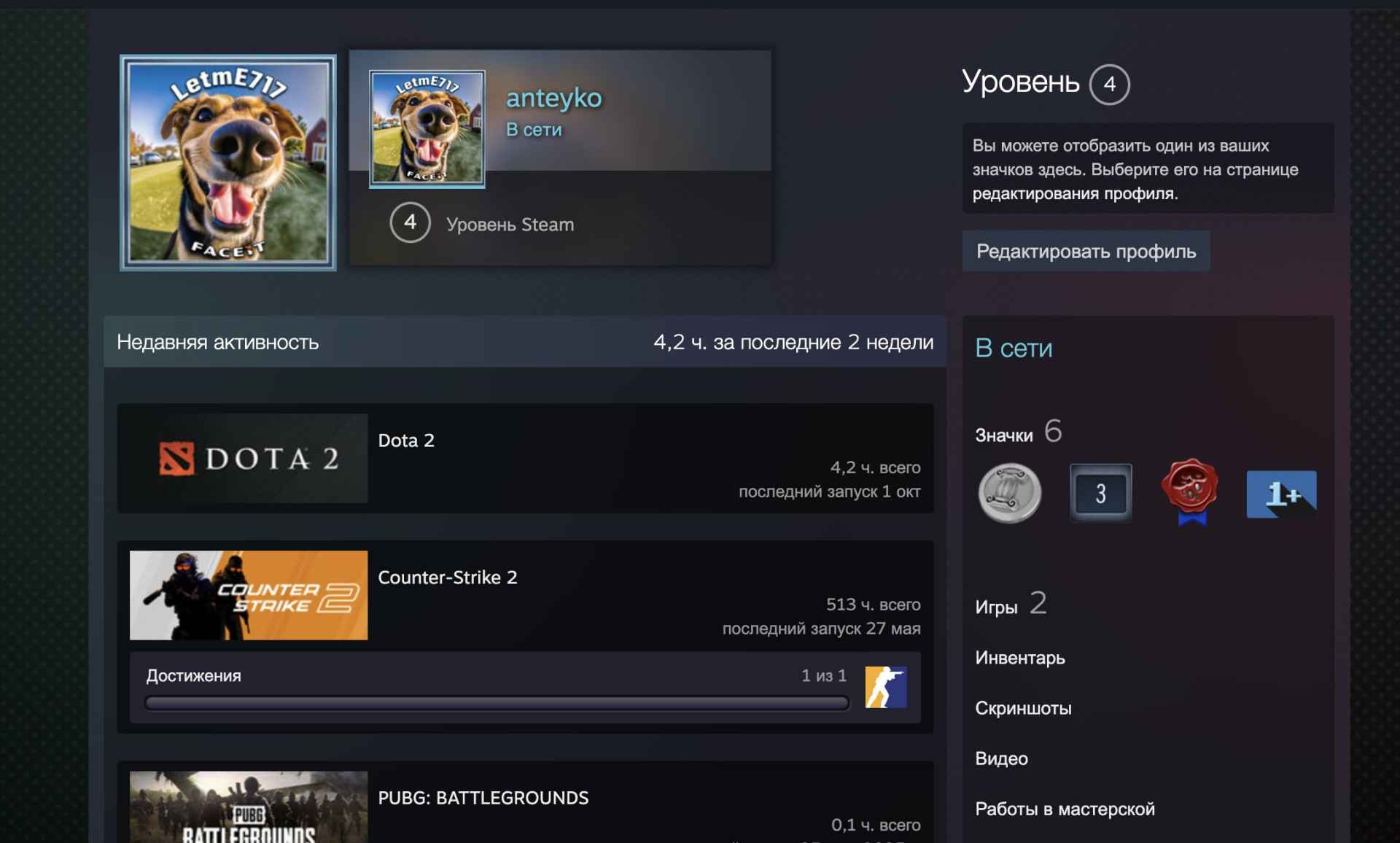Screen dimensions: 1400x843
Task: Open Работы в мастерской link
Action: (x=1065, y=809)
